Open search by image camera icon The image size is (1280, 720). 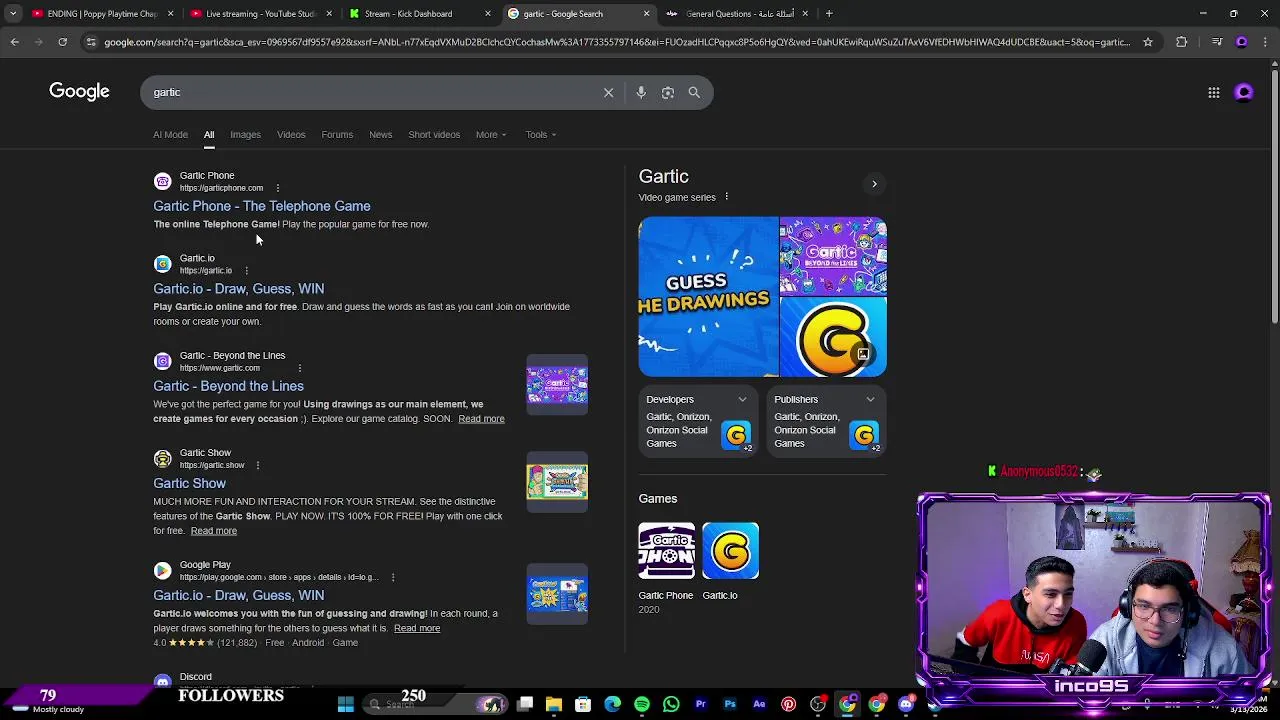(x=668, y=92)
